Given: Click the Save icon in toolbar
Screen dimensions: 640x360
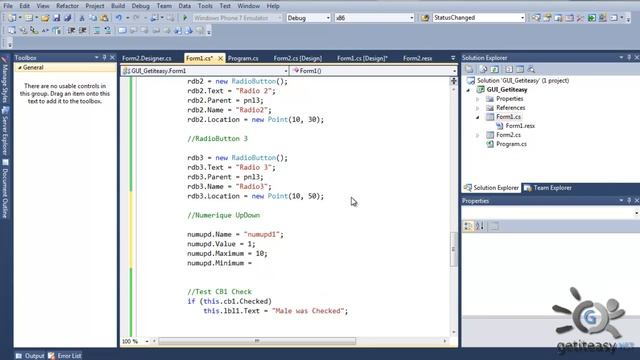Looking at the screenshot, I should coord(56,18).
